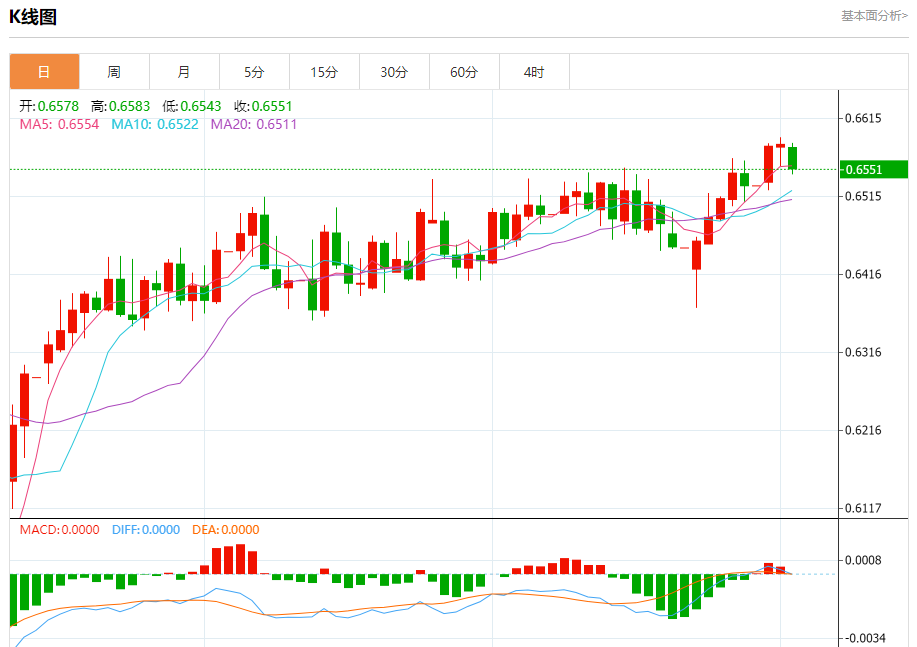This screenshot has width=917, height=647.
Task: Open the 基本面分析 link
Action: pos(874,16)
